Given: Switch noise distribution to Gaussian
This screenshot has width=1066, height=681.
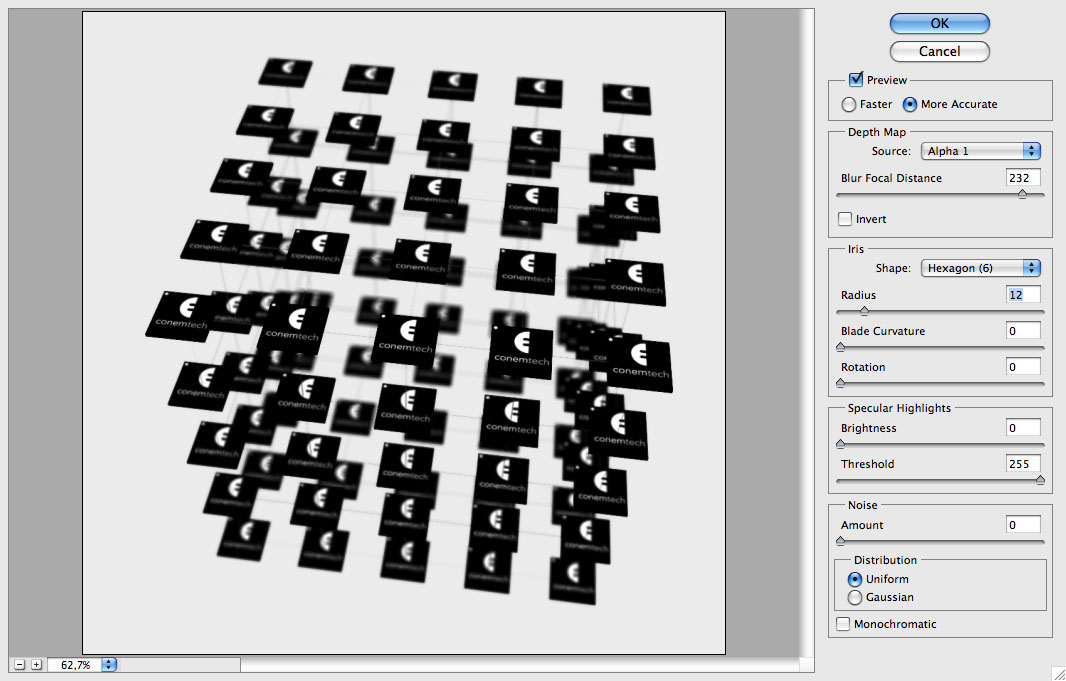Looking at the screenshot, I should [x=855, y=597].
